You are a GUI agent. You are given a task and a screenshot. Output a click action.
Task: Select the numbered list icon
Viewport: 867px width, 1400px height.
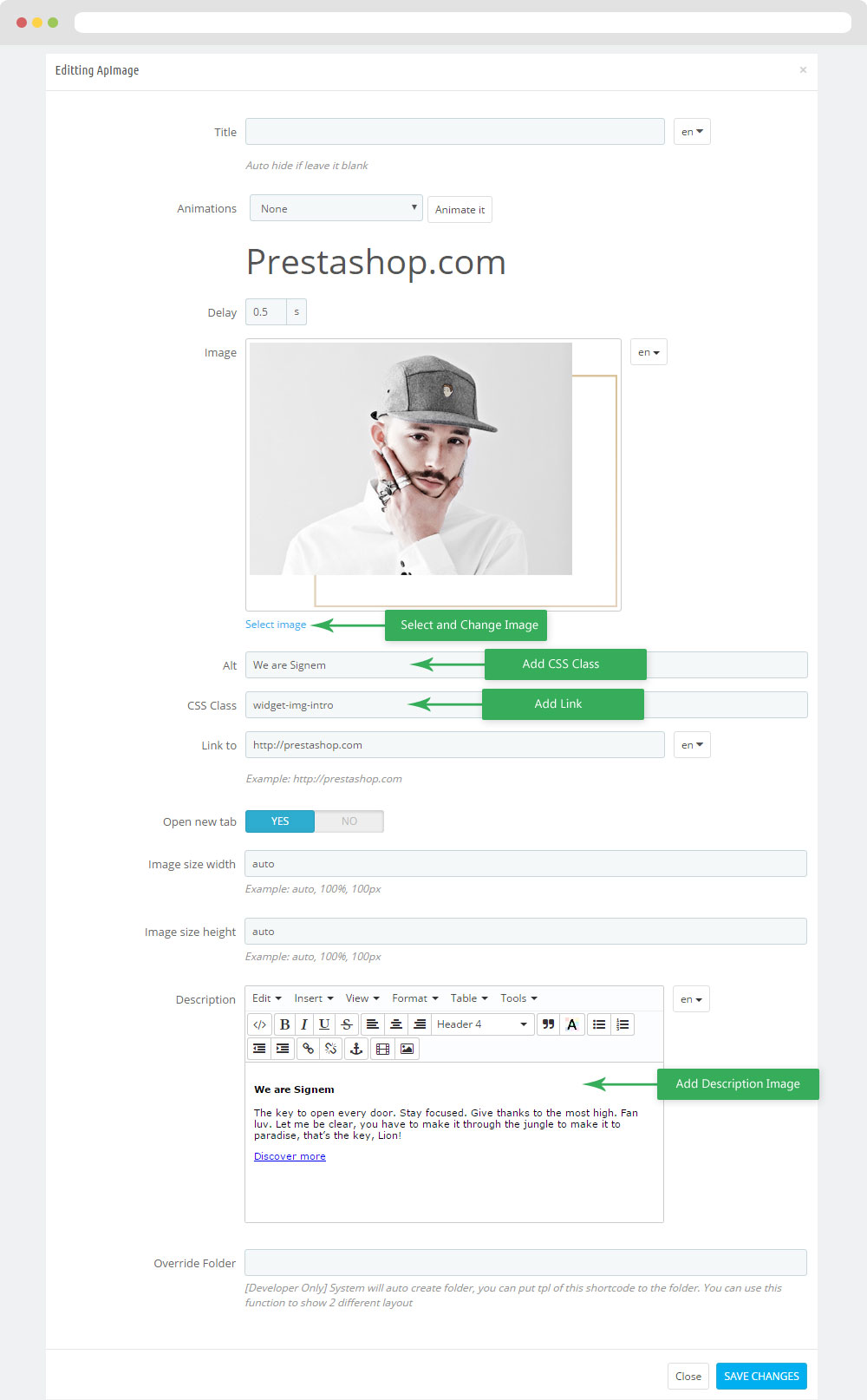click(x=623, y=1024)
